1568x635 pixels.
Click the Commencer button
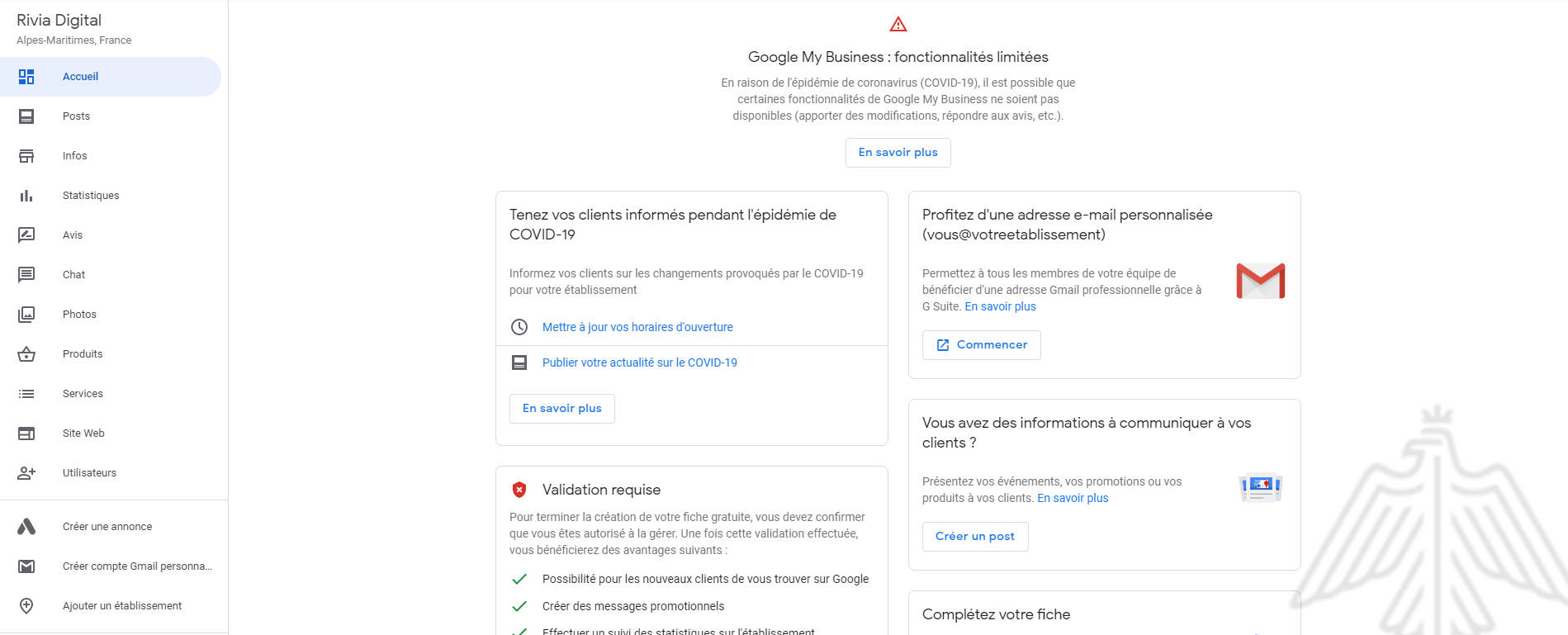click(982, 345)
